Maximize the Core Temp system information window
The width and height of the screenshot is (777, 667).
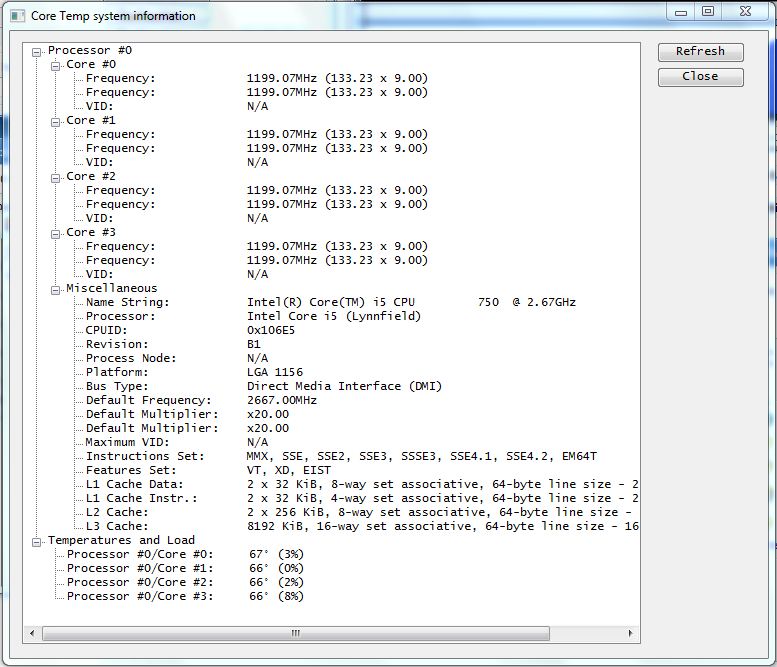tap(708, 12)
